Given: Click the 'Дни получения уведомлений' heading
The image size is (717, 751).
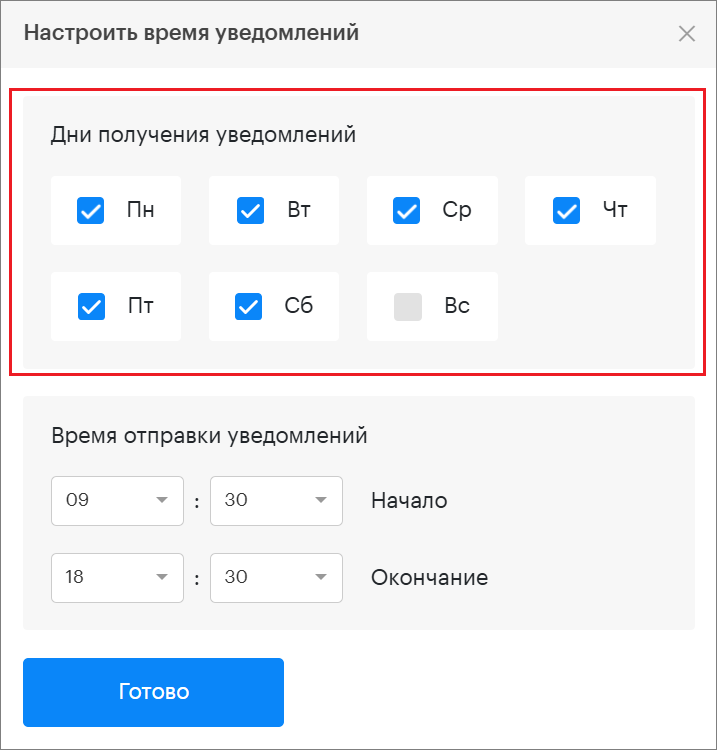Looking at the screenshot, I should coord(203,134).
